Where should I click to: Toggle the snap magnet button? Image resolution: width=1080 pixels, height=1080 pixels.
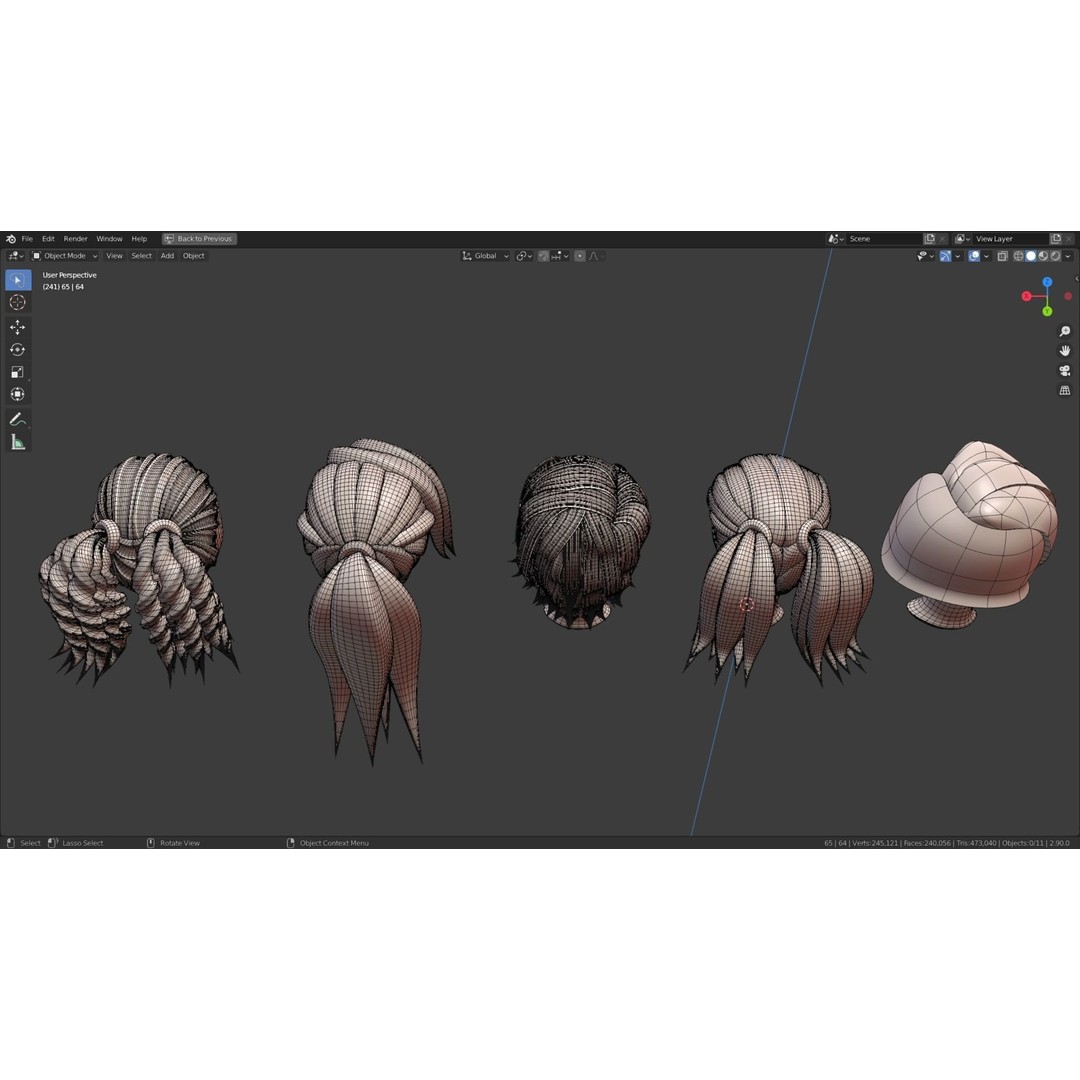click(543, 256)
